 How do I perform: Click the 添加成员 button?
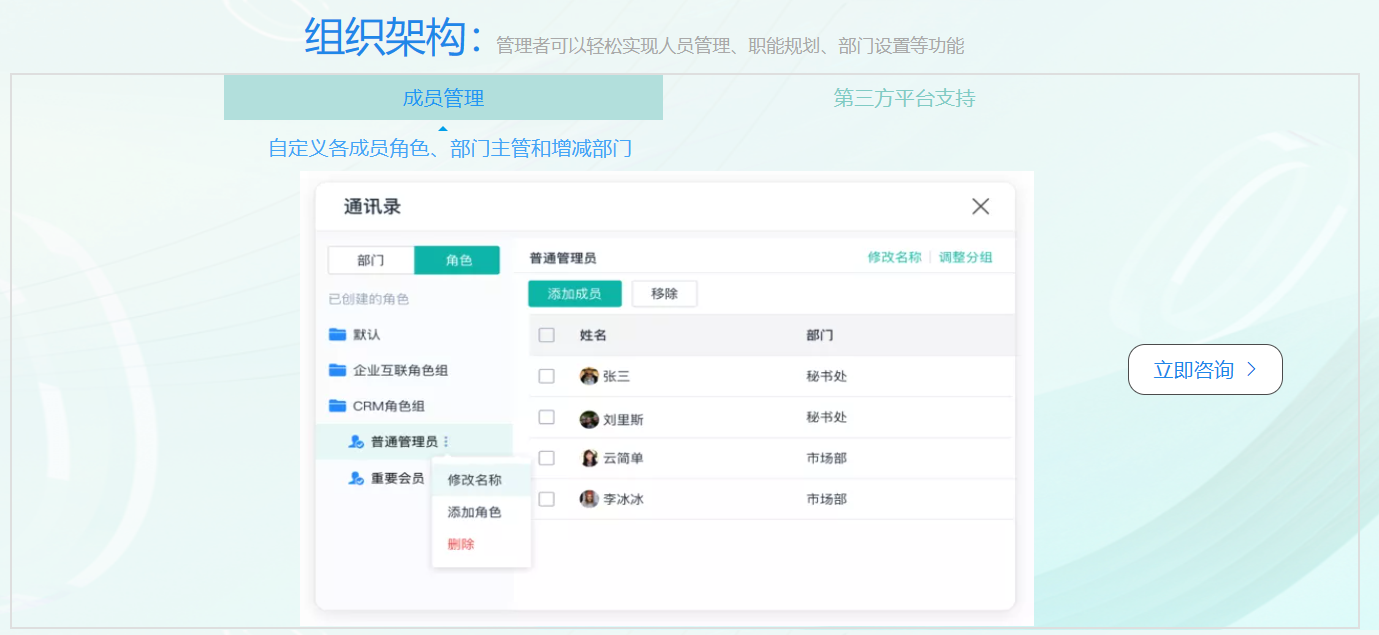coord(575,294)
